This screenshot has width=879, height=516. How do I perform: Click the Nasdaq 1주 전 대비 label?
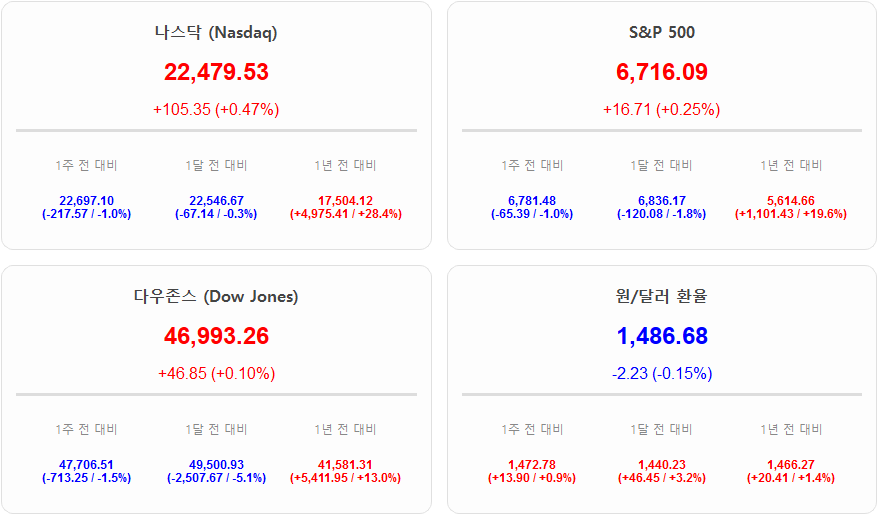tap(86, 165)
